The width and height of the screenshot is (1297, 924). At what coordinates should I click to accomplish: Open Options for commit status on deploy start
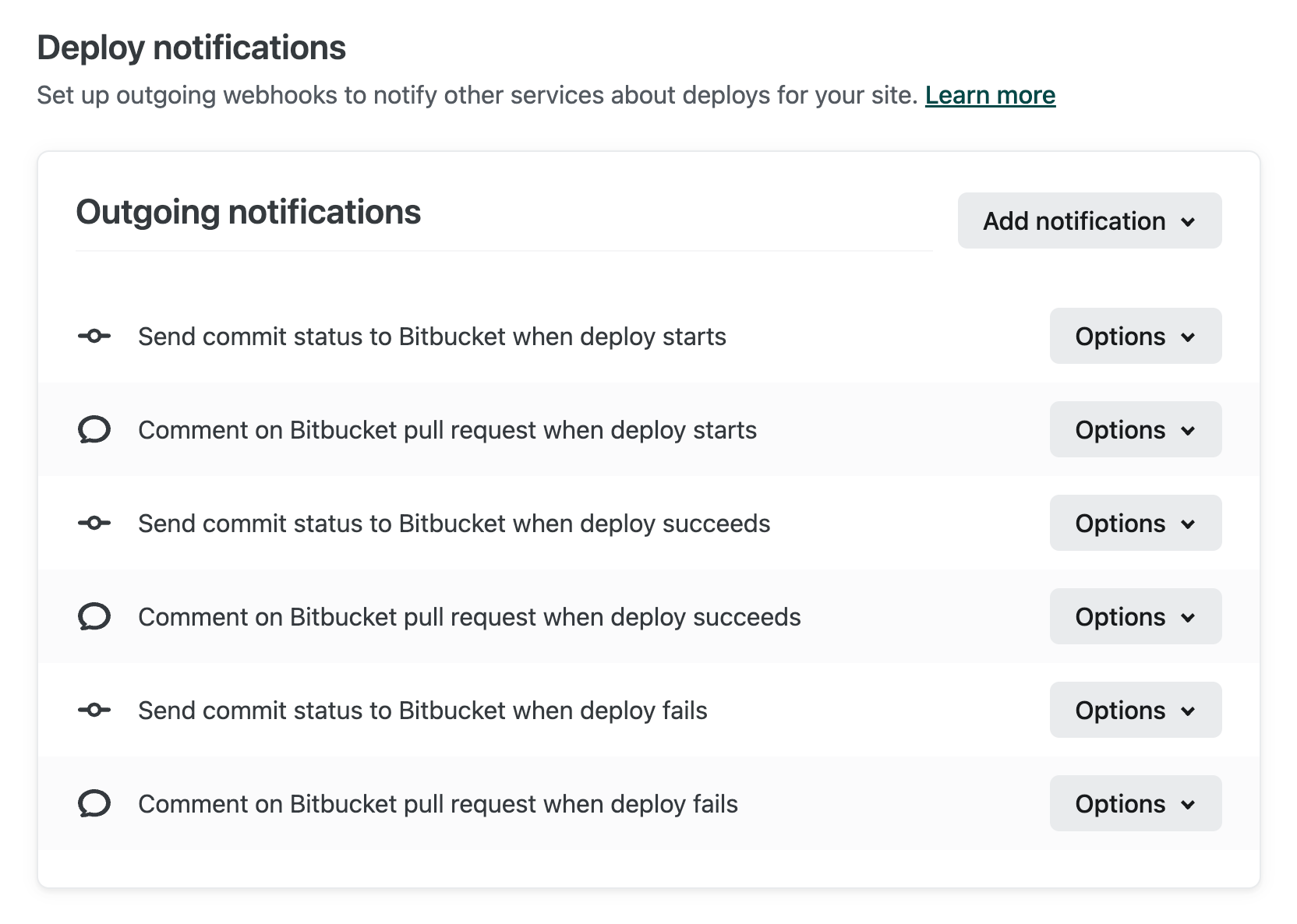1135,337
